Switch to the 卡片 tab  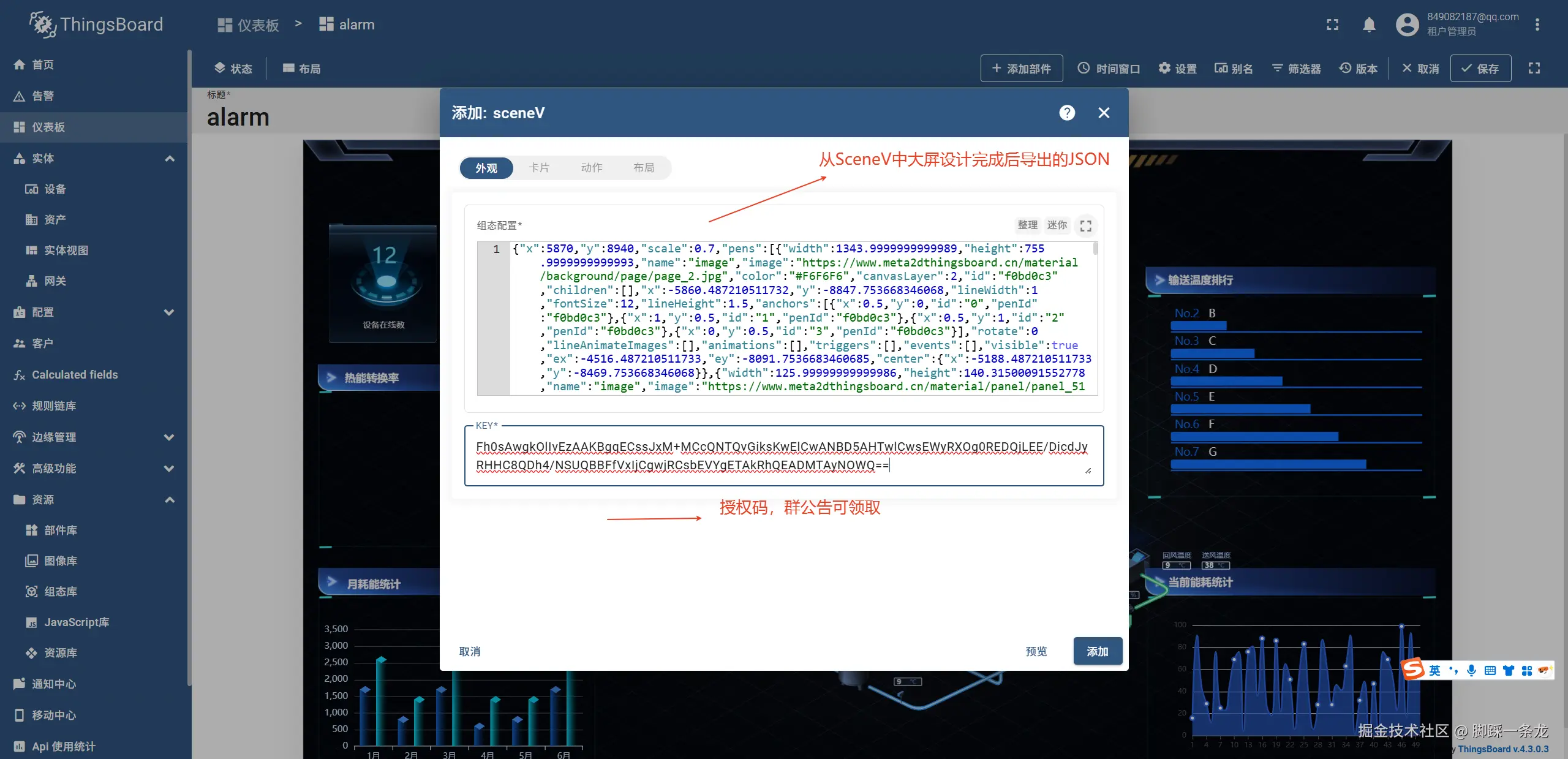pos(539,168)
